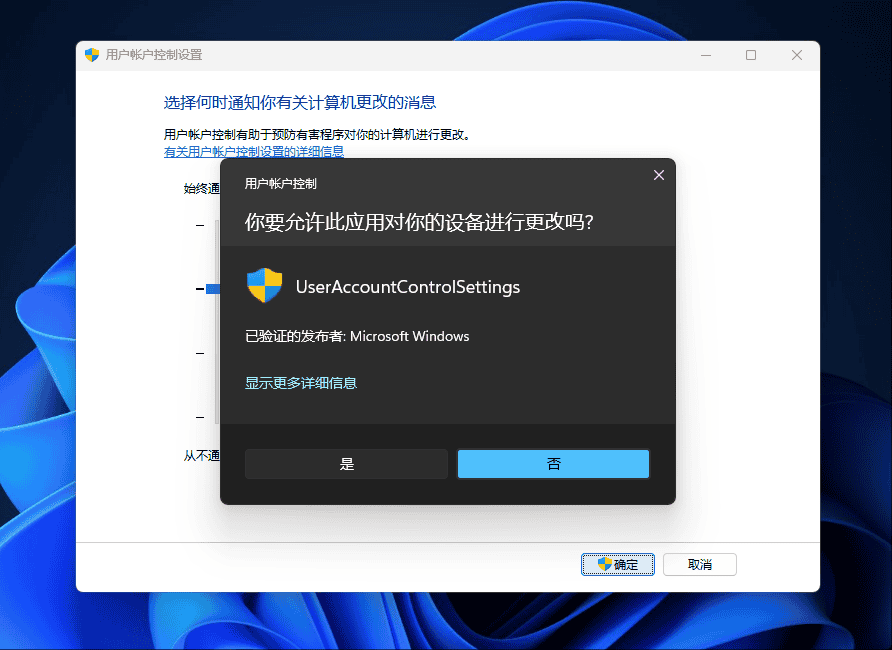Click 用户帐户控制有助于预防有害程序 description text
892x650 pixels.
pyautogui.click(x=317, y=135)
